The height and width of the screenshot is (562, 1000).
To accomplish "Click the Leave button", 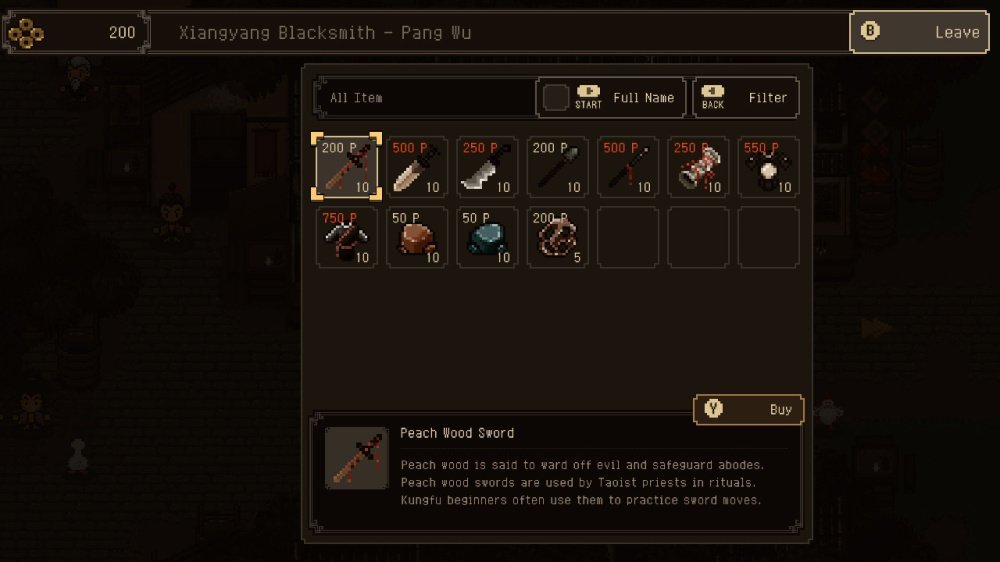I will [919, 32].
